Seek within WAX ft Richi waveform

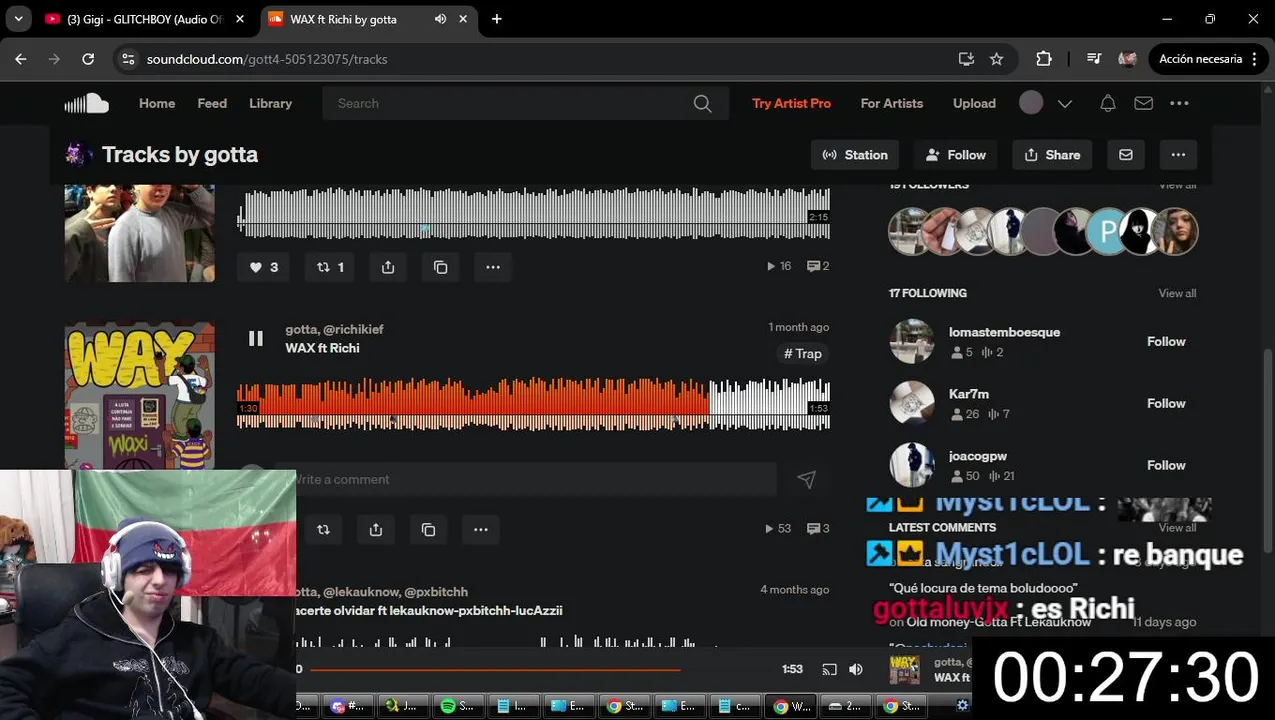533,403
